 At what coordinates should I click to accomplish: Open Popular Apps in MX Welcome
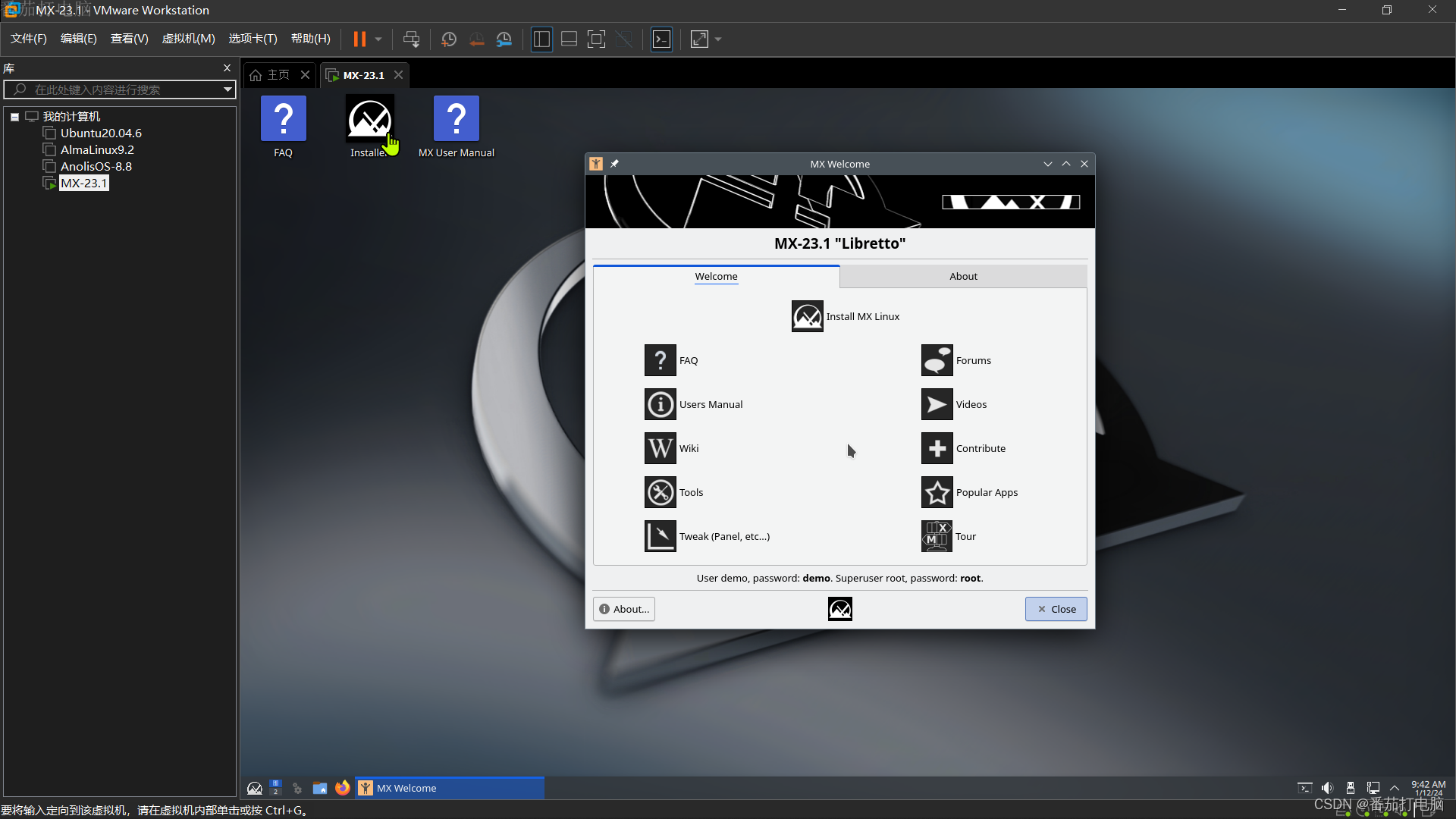(937, 492)
